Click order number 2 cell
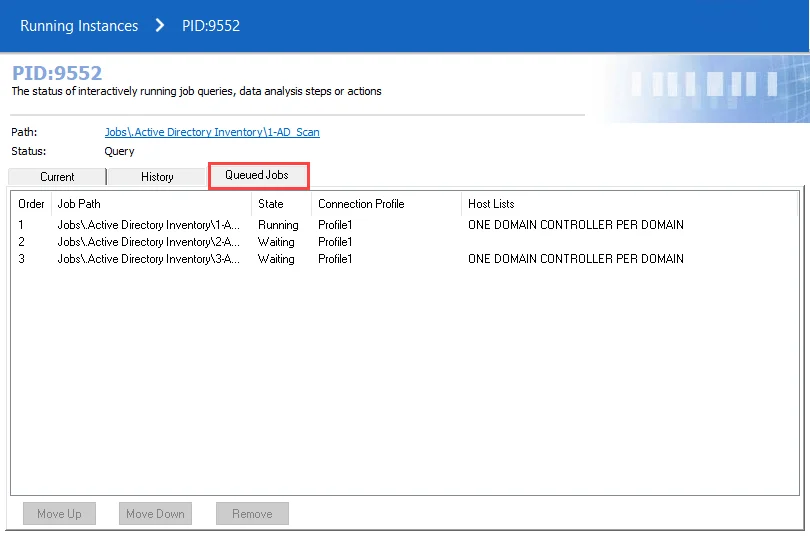 pos(21,242)
